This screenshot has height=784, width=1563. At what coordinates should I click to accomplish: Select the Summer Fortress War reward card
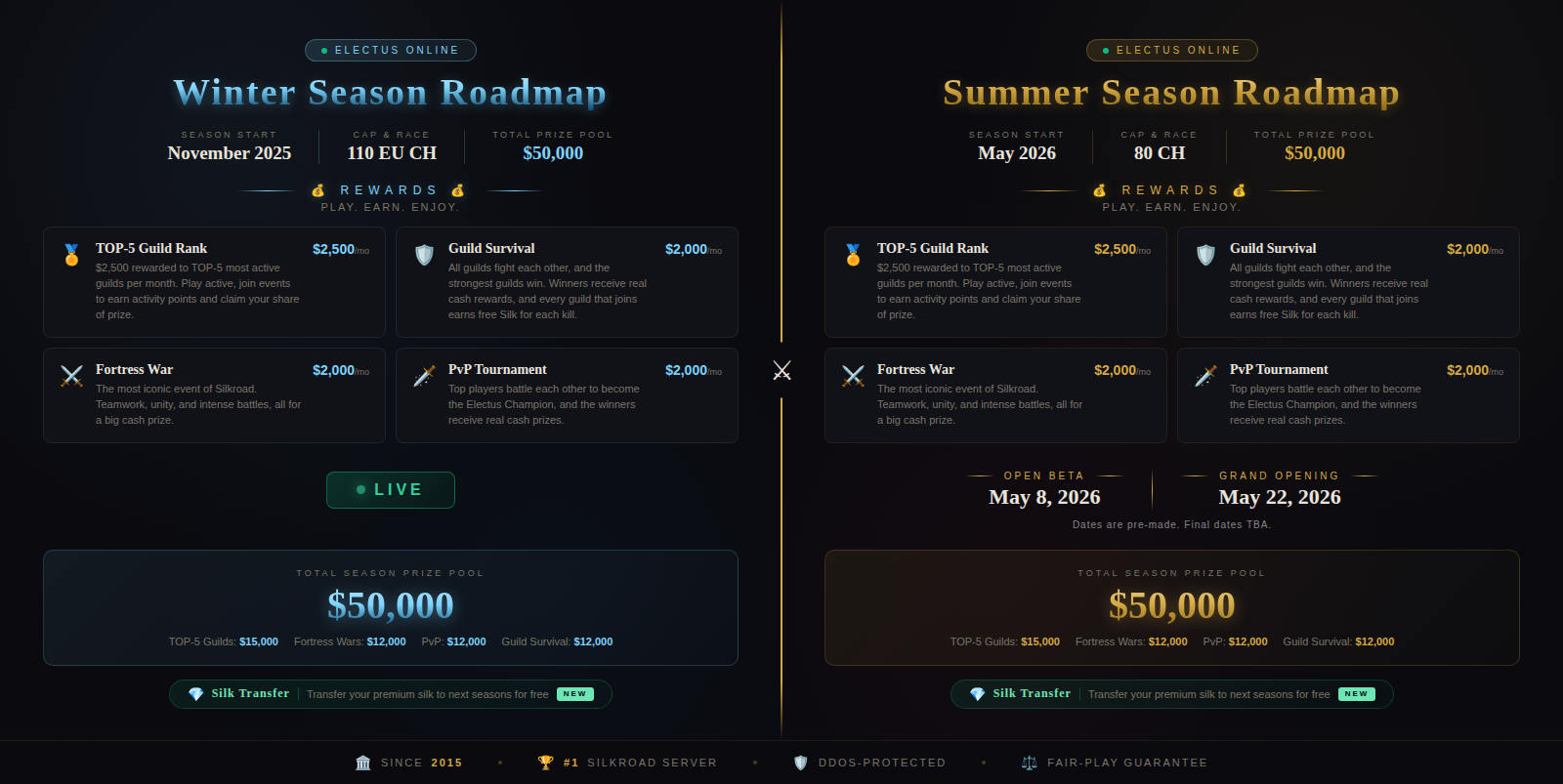tap(995, 395)
